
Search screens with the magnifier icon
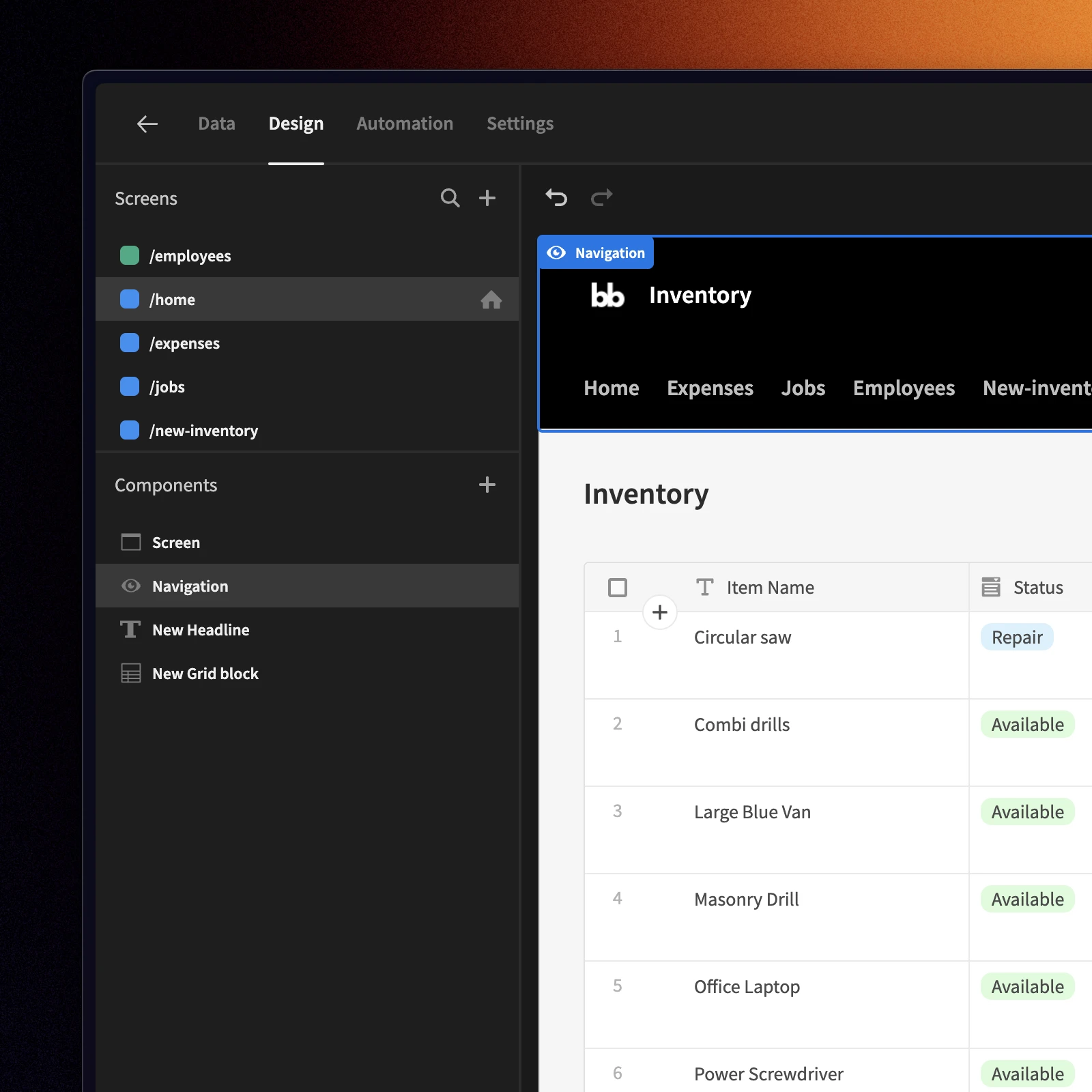(x=450, y=198)
